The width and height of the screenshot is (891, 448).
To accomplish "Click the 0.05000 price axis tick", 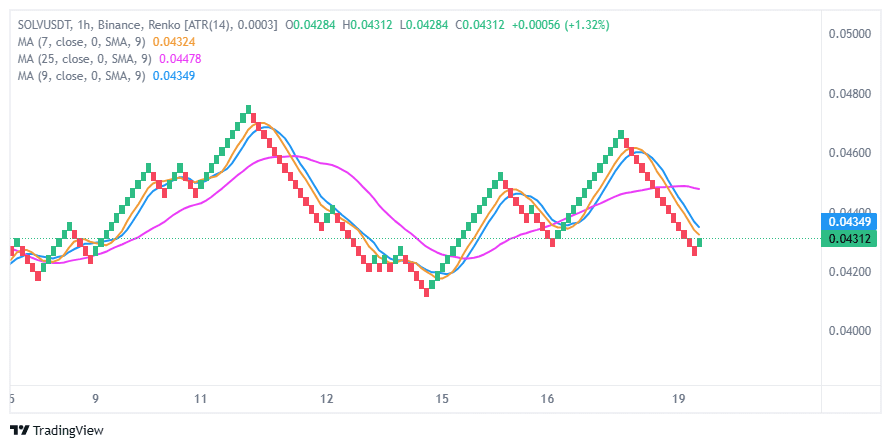I will tap(850, 34).
